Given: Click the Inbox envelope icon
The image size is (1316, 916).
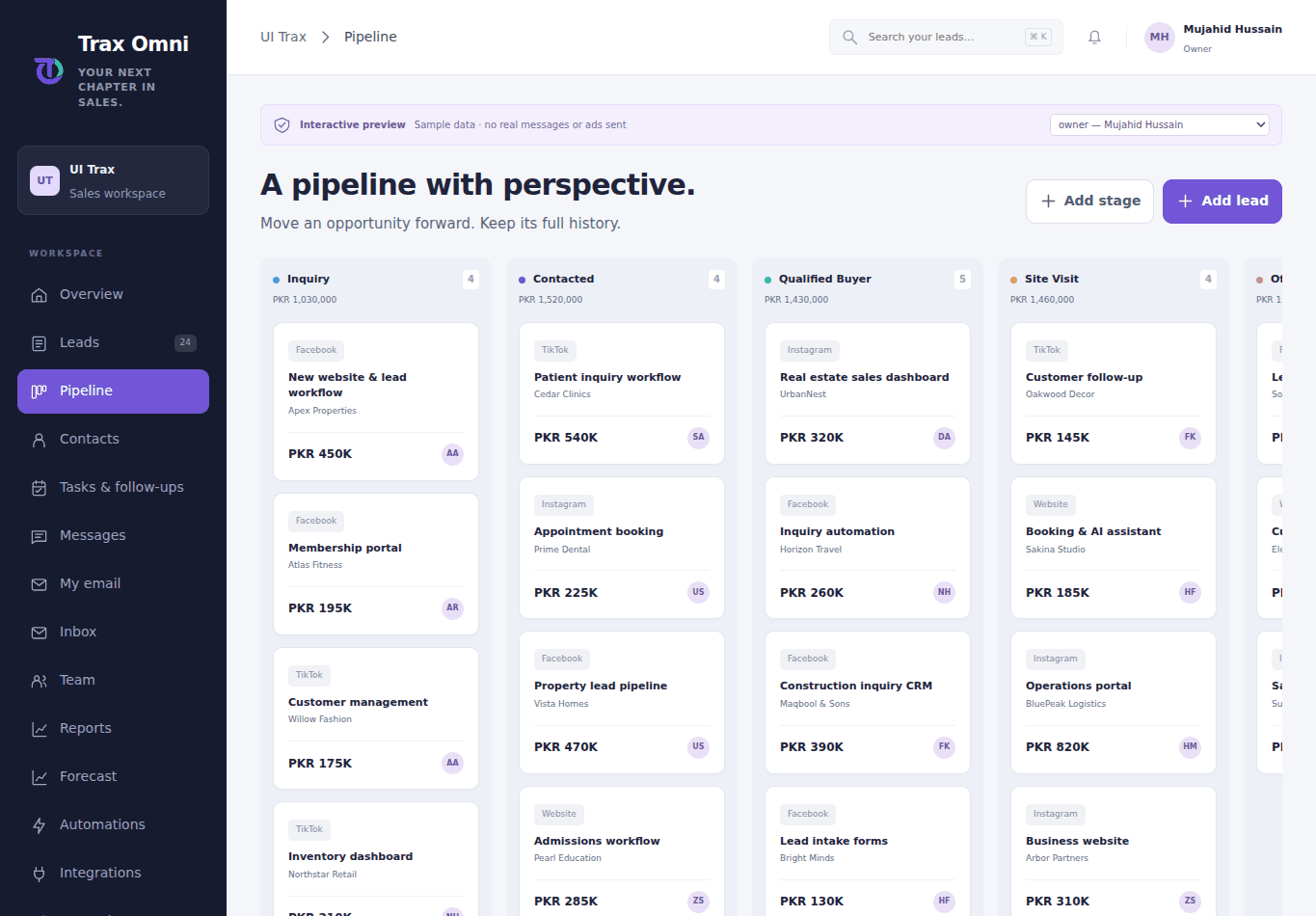Looking at the screenshot, I should [40, 633].
